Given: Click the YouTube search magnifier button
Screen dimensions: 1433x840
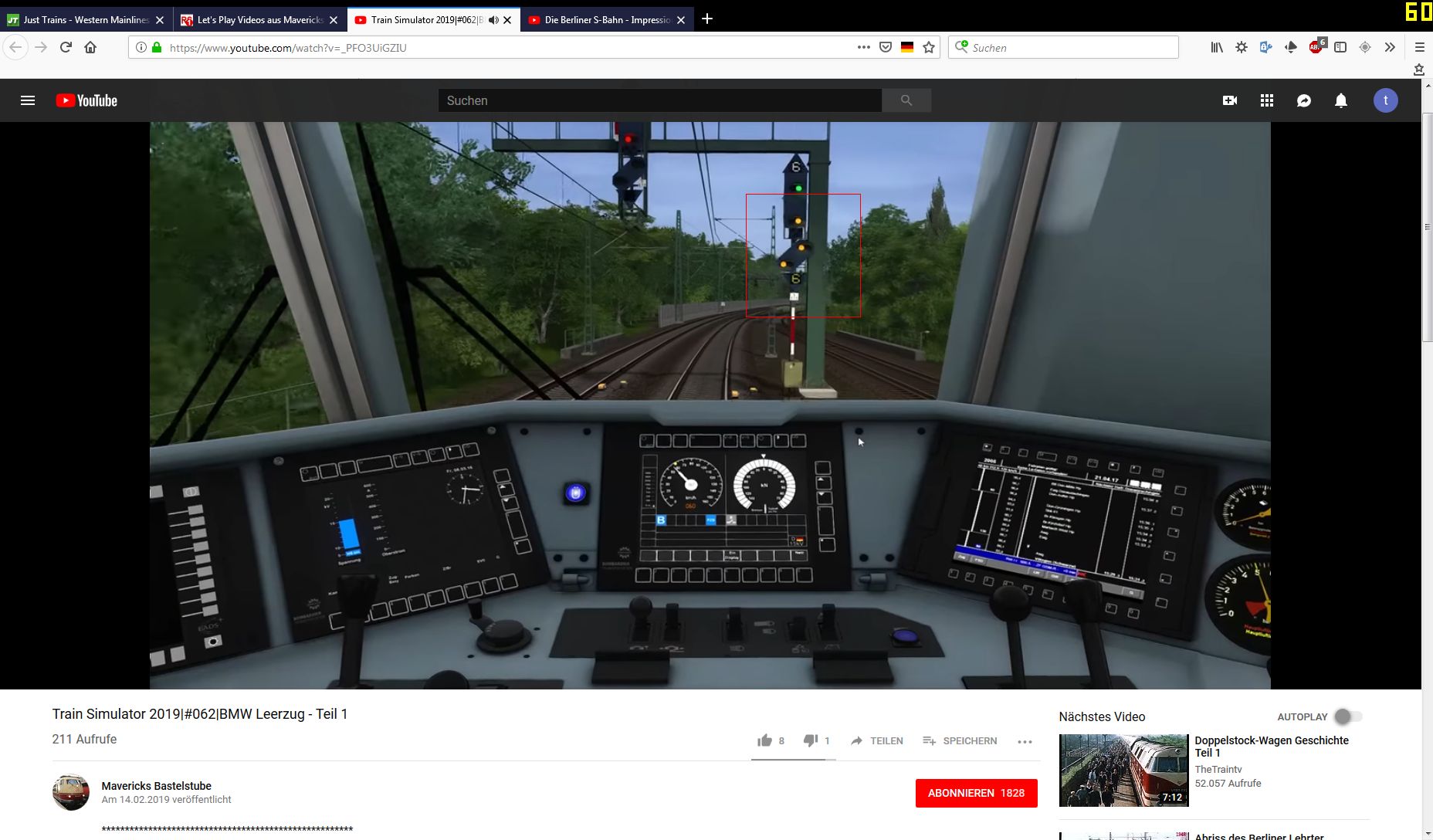Looking at the screenshot, I should (906, 100).
